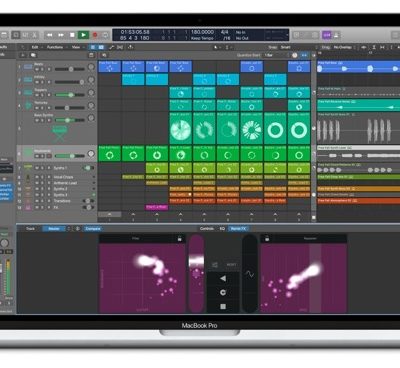This screenshot has height=368, width=400.
Task: Click the Gater vertical slider in Remix FX
Action: (x=197, y=273)
